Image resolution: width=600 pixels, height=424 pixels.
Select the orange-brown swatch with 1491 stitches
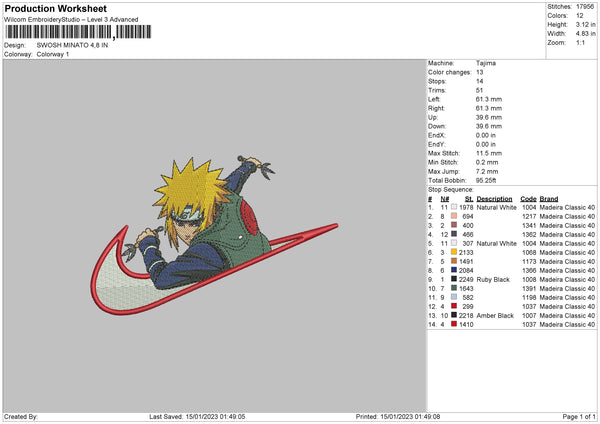454,261
